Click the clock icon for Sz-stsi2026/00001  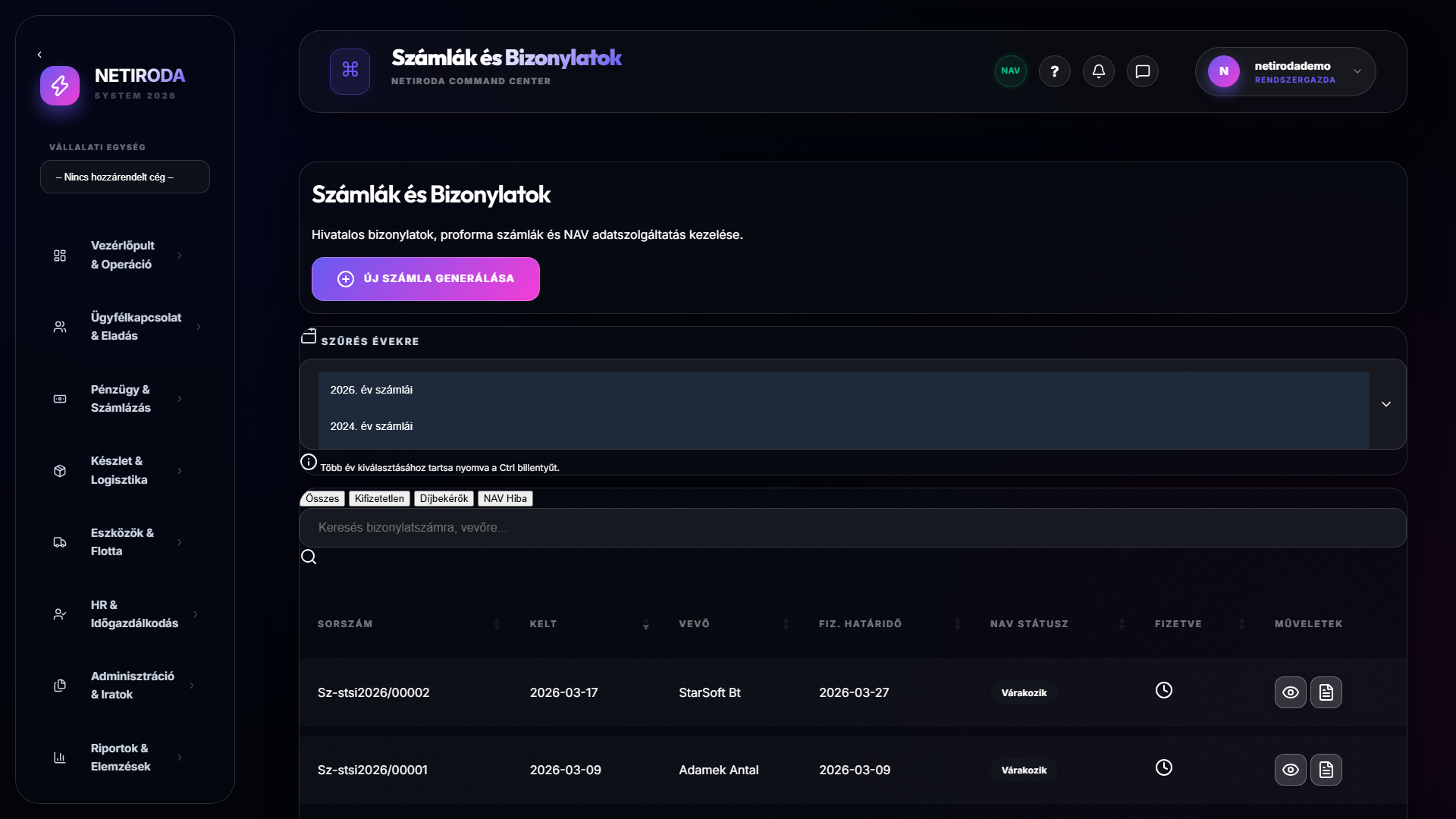tap(1163, 767)
